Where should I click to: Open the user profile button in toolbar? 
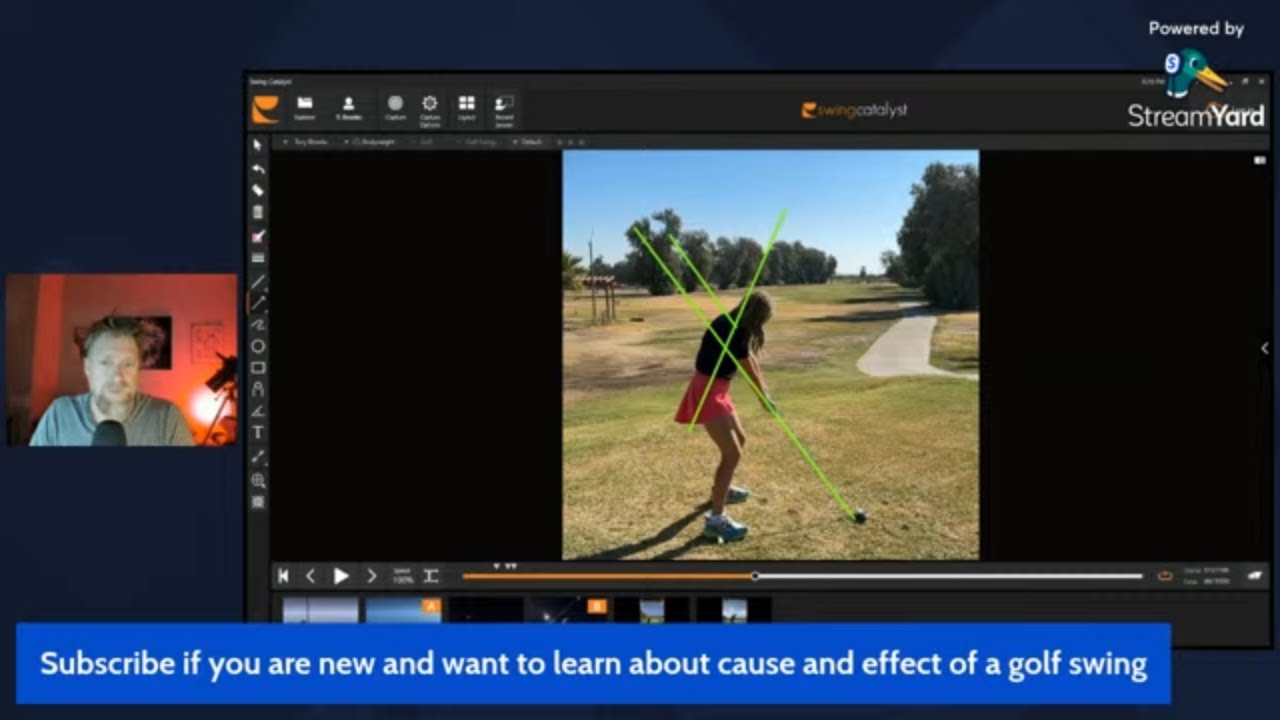pyautogui.click(x=349, y=108)
